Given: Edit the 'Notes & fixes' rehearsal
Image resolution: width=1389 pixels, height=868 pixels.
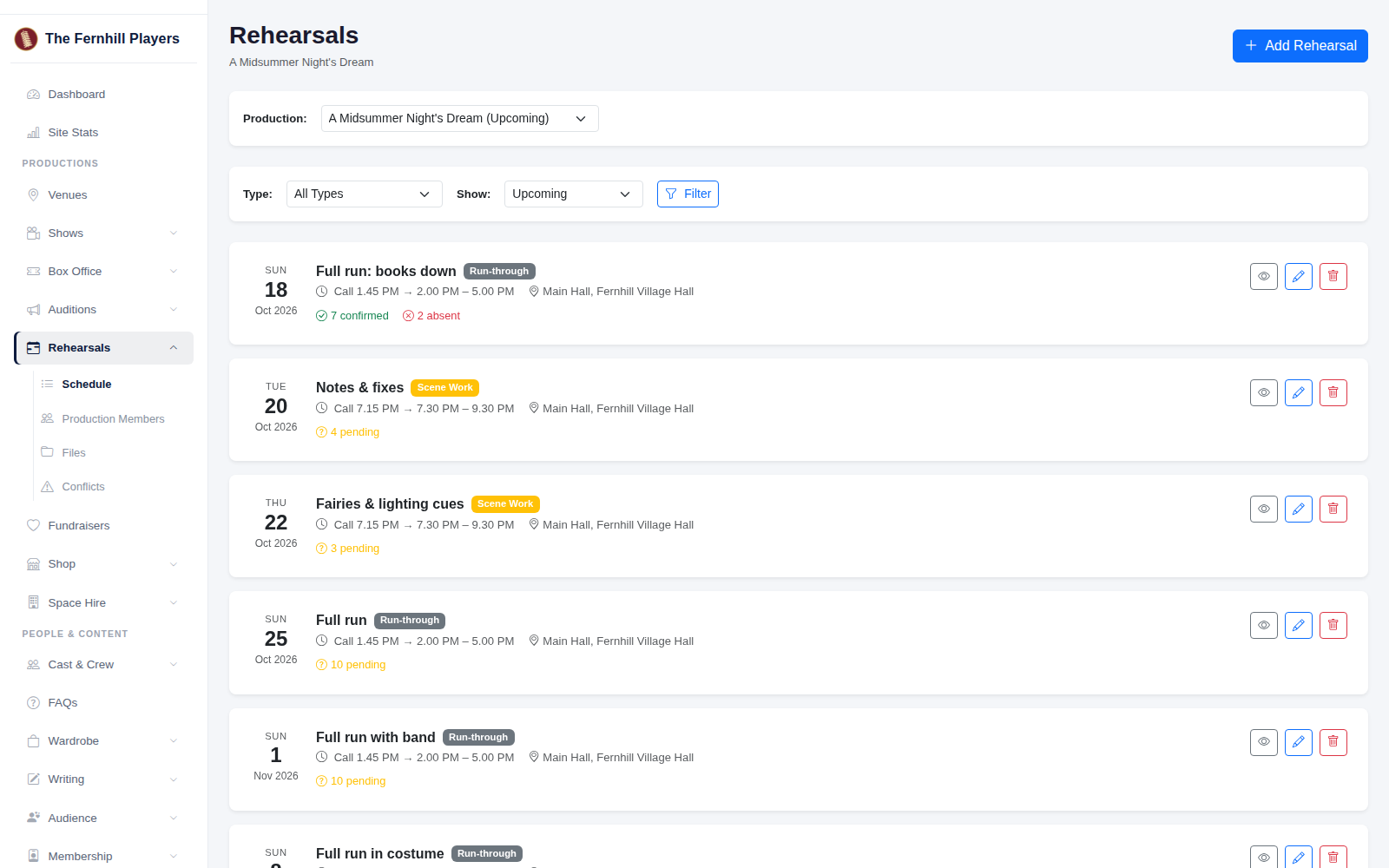Looking at the screenshot, I should (1299, 392).
